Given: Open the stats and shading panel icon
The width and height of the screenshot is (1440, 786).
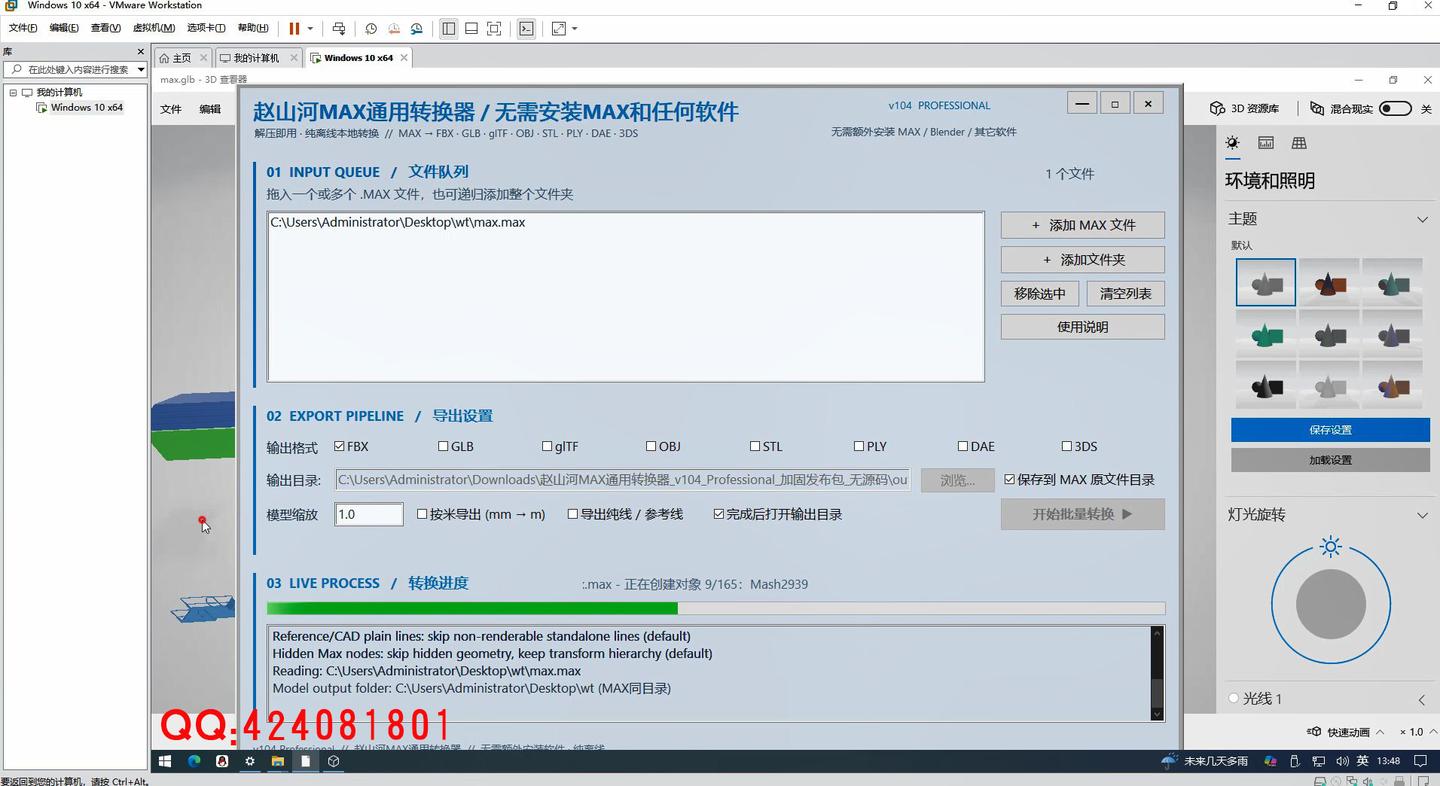Looking at the screenshot, I should [x=1266, y=143].
